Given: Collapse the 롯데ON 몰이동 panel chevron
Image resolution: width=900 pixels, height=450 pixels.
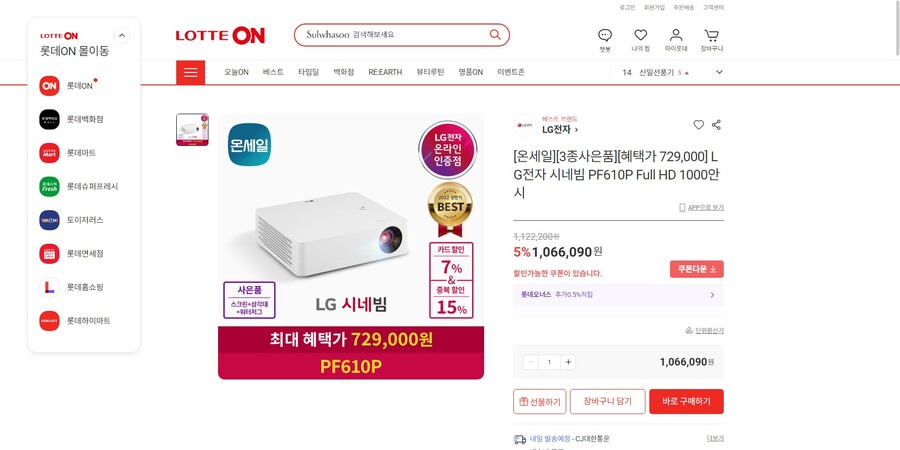Looking at the screenshot, I should [x=122, y=36].
